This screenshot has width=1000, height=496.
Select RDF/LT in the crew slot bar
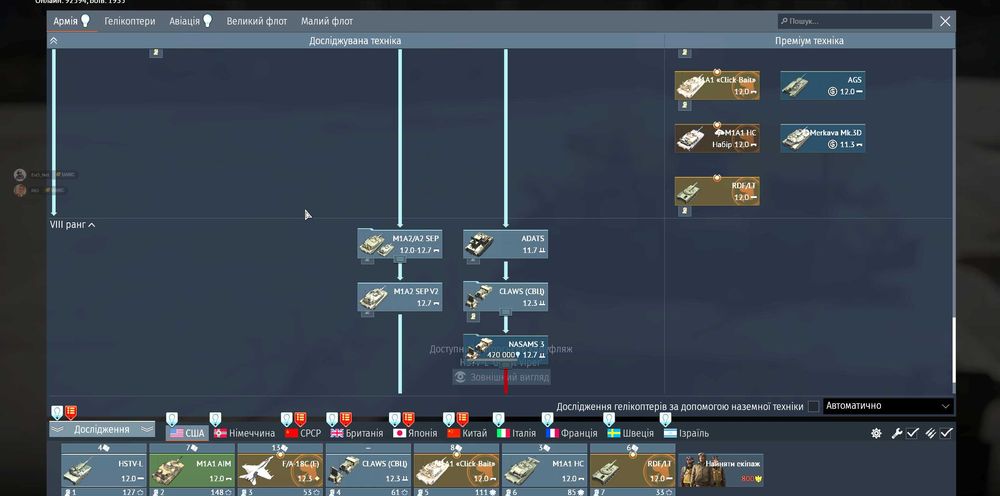(x=632, y=470)
